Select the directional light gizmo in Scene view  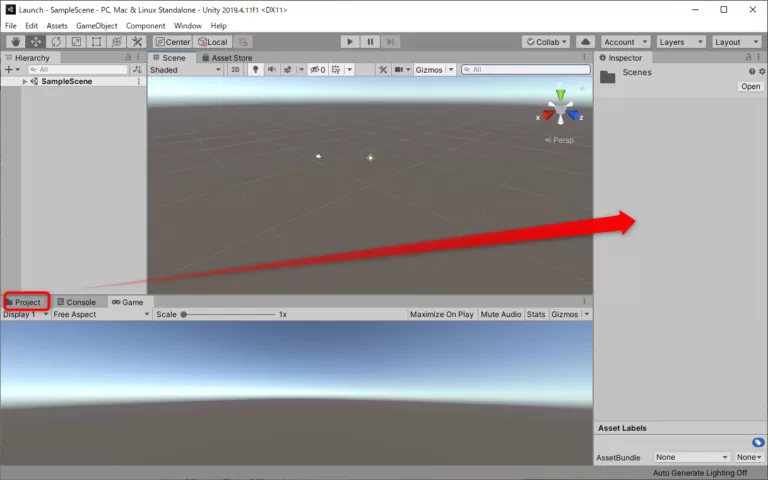370,158
